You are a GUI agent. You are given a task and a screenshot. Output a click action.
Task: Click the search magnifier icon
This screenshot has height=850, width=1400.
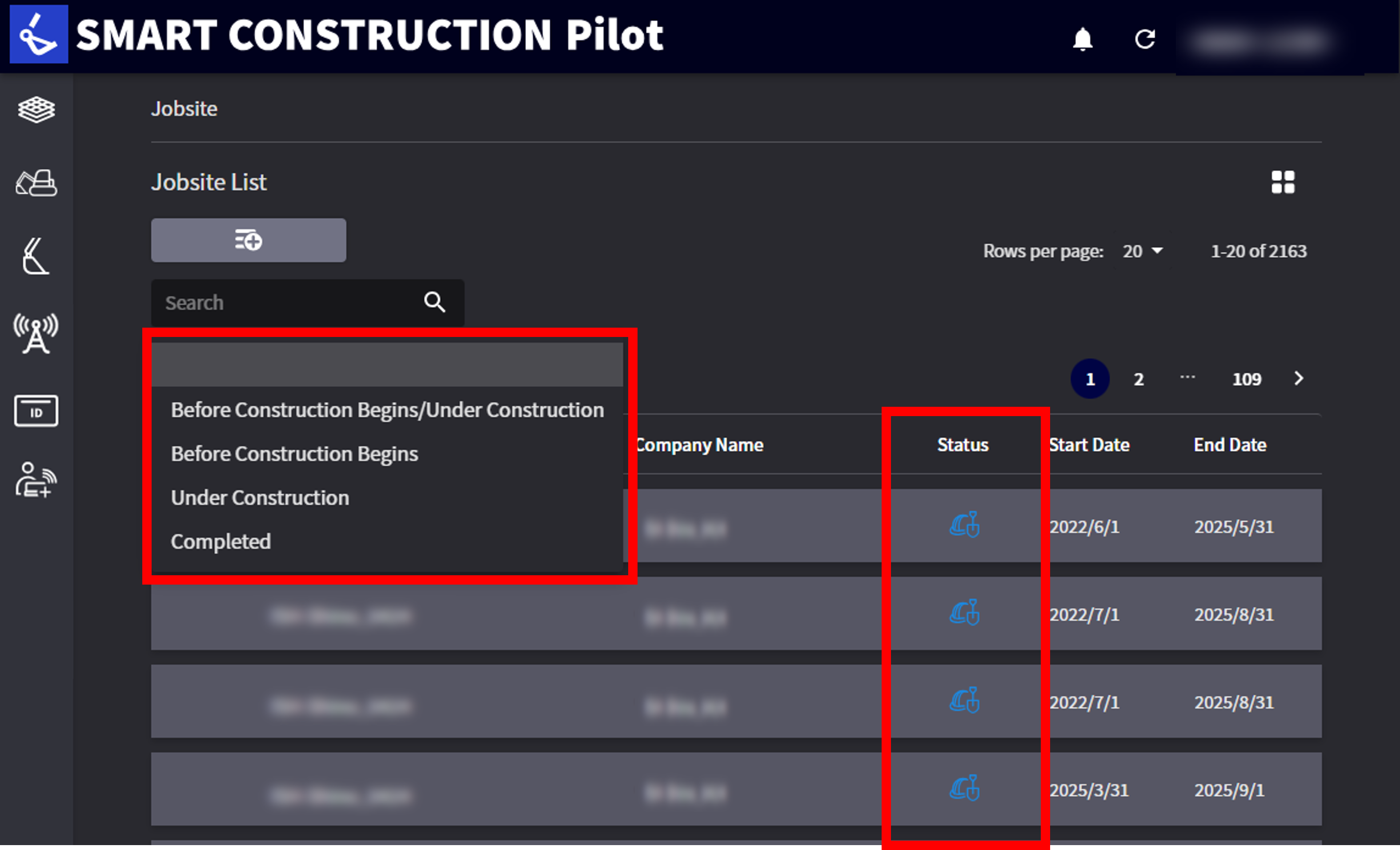click(435, 302)
